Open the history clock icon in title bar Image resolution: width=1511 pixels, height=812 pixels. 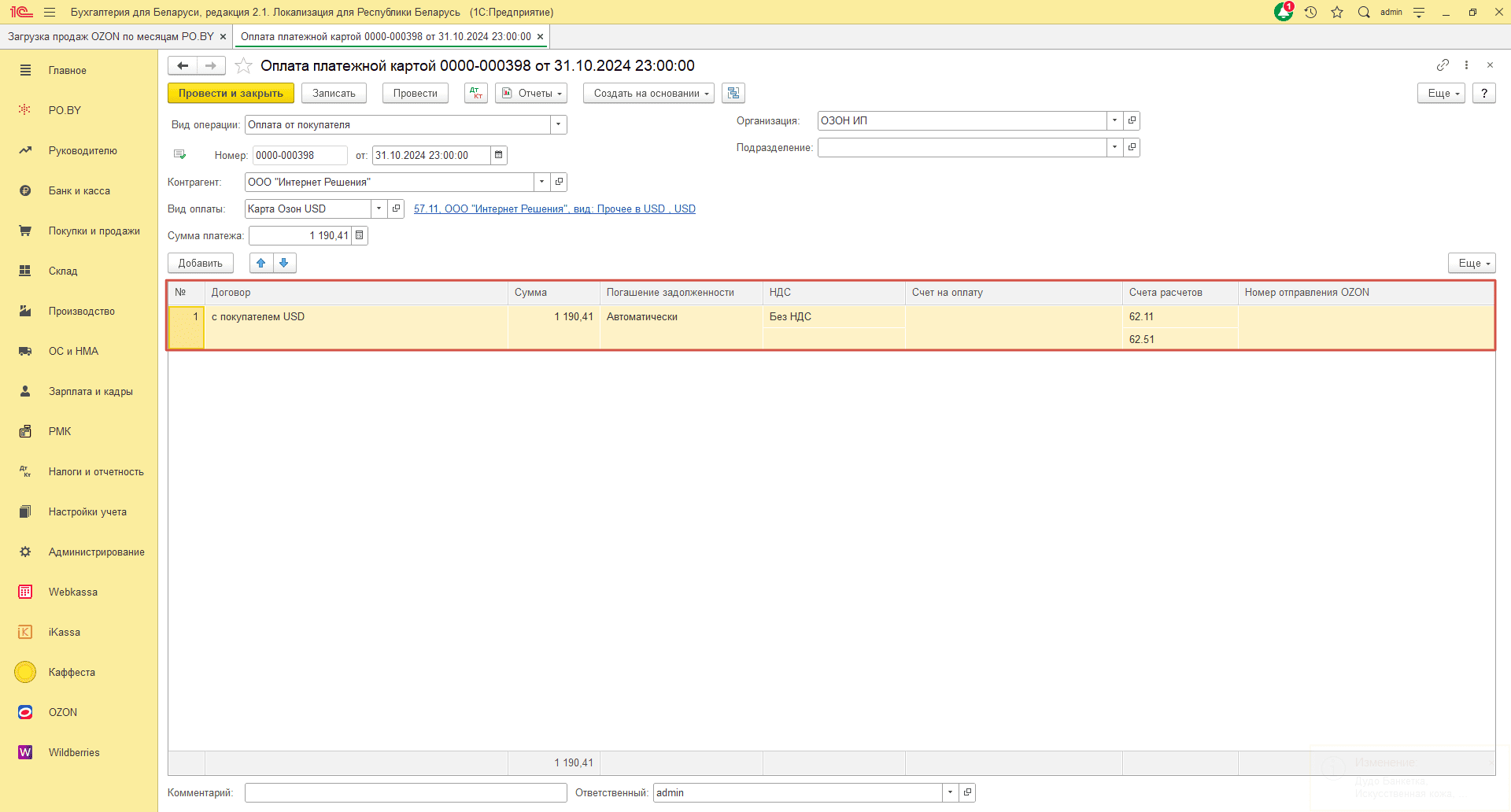tap(1310, 12)
